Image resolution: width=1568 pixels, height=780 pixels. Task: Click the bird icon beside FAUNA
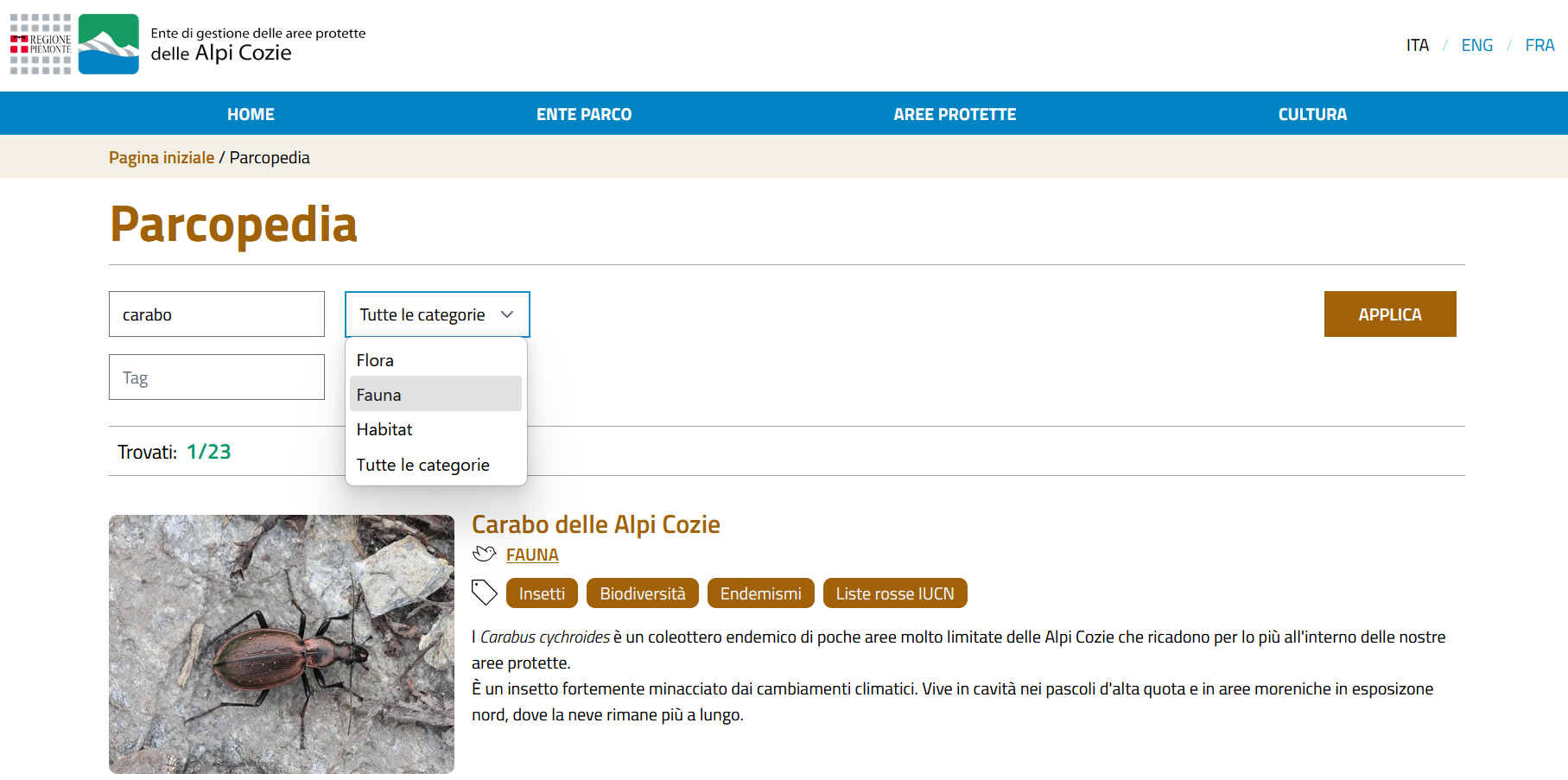pos(484,555)
